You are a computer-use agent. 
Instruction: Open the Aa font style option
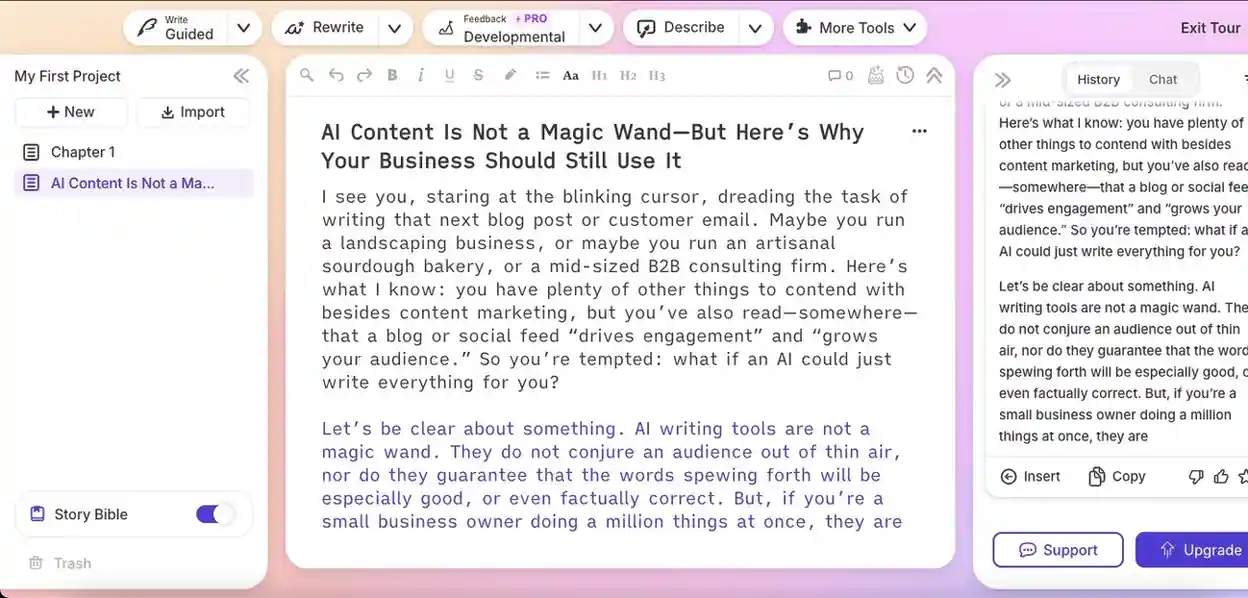571,75
